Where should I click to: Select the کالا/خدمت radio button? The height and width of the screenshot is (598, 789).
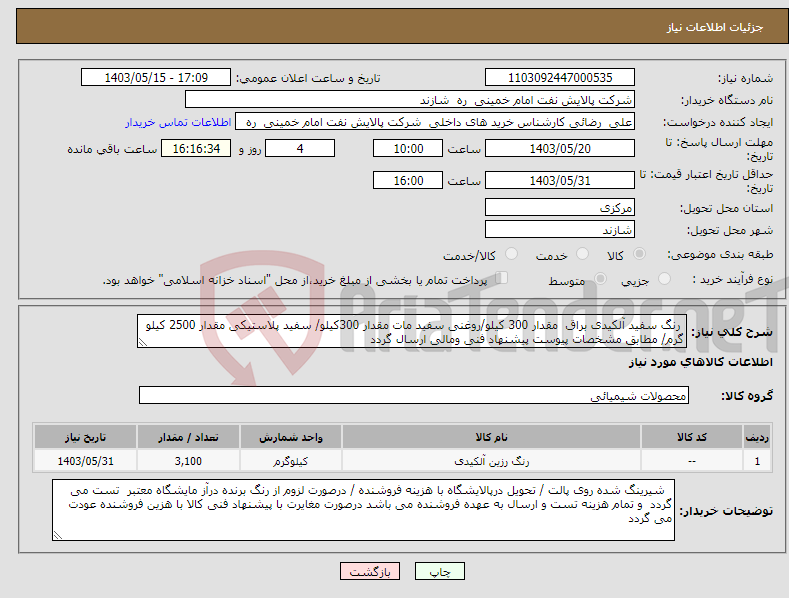pos(511,254)
